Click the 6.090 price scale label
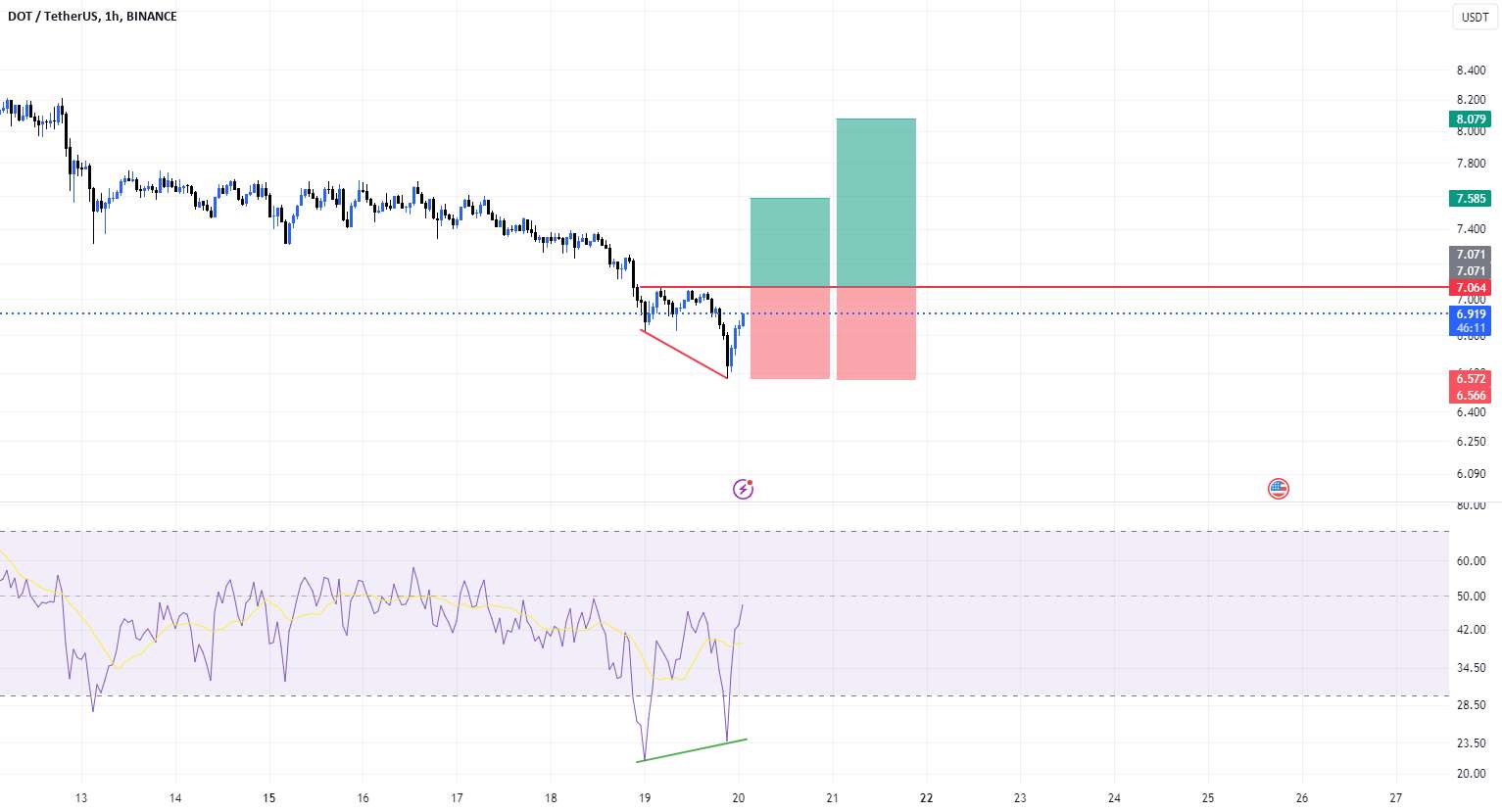This screenshot has height=812, width=1502. (x=1471, y=474)
